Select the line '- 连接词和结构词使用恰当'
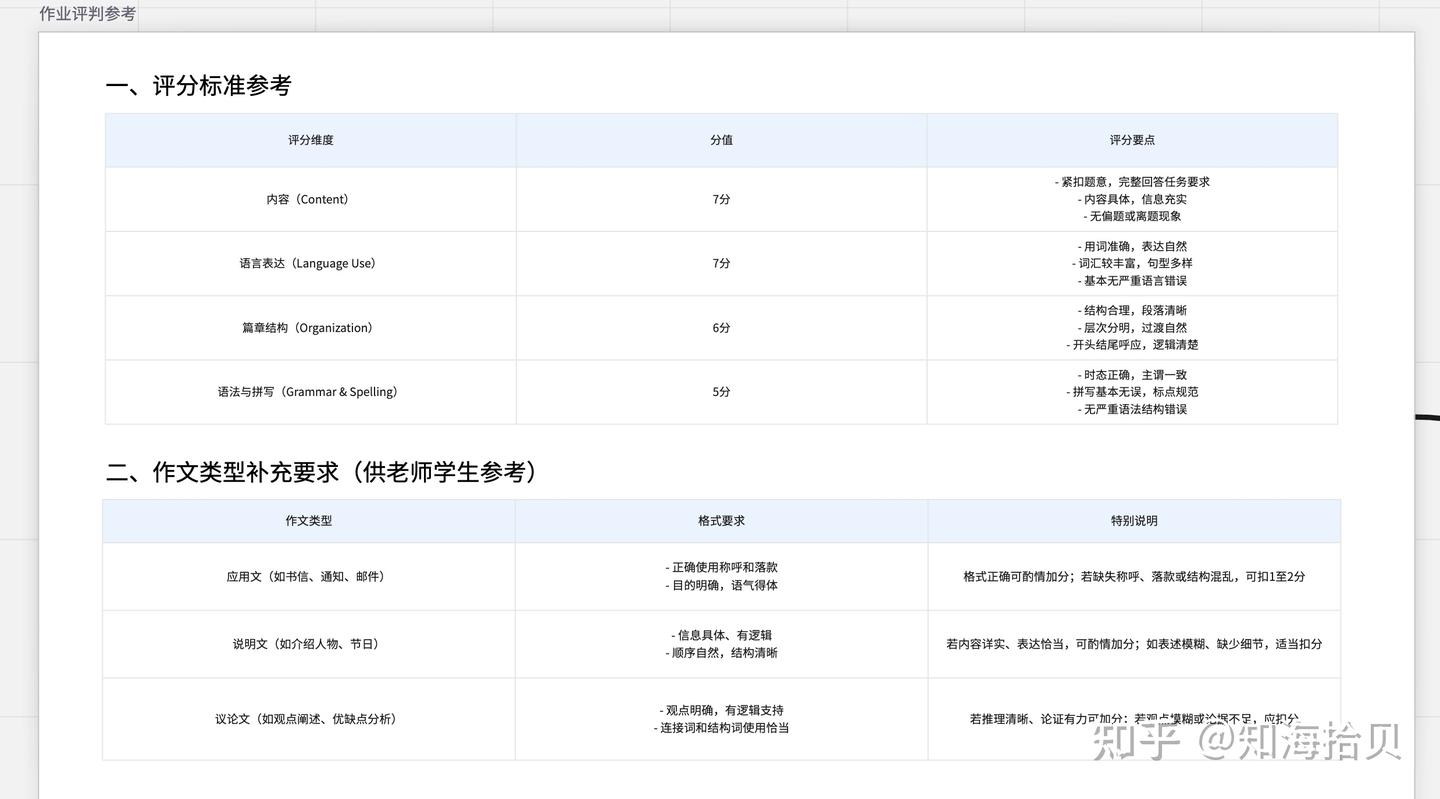Image resolution: width=1440 pixels, height=799 pixels. point(721,728)
